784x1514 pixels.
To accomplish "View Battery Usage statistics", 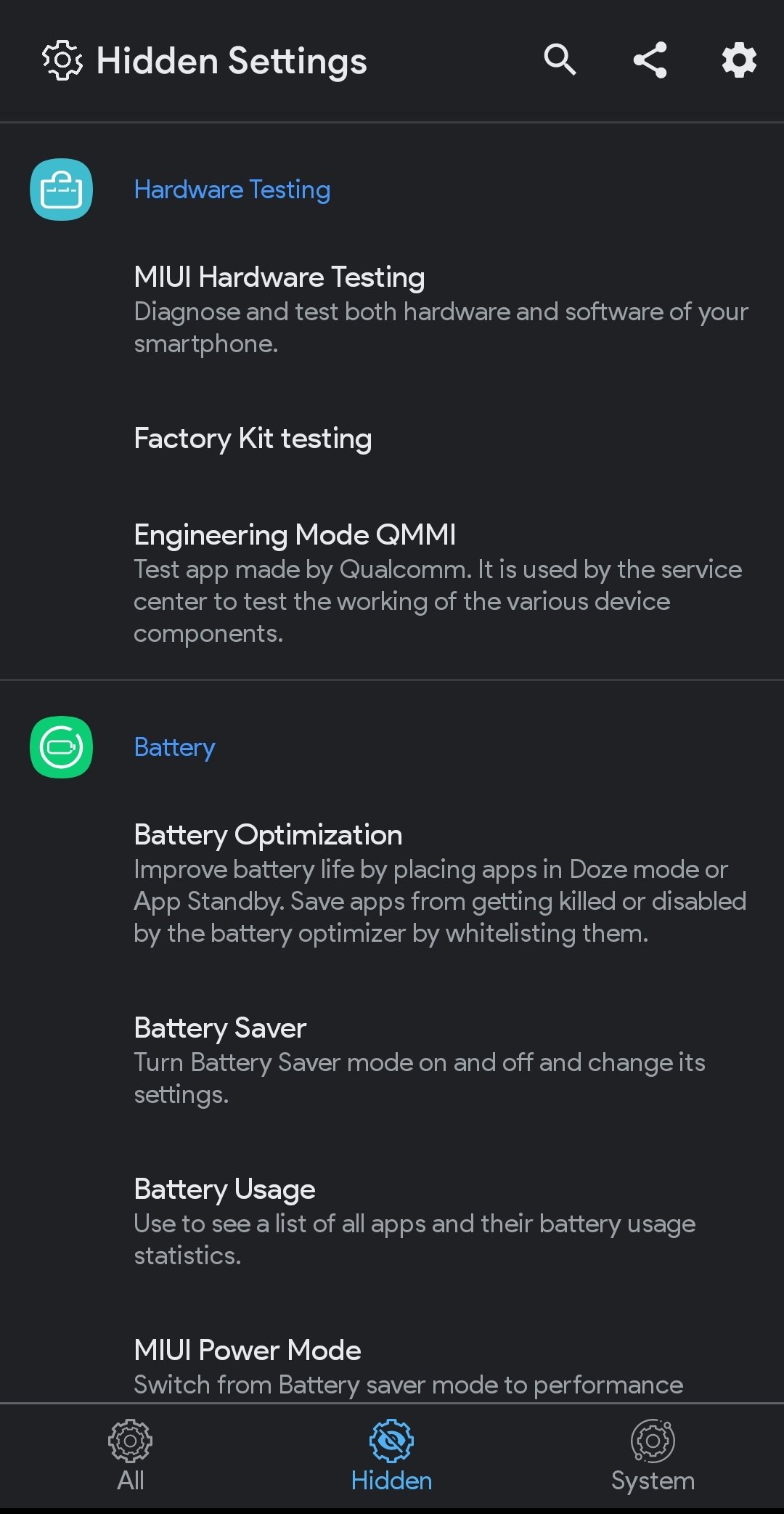I will pos(224,1189).
